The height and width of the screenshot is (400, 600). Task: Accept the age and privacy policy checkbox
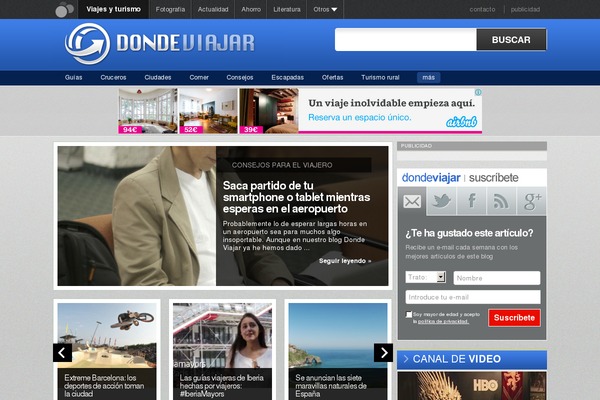(409, 314)
